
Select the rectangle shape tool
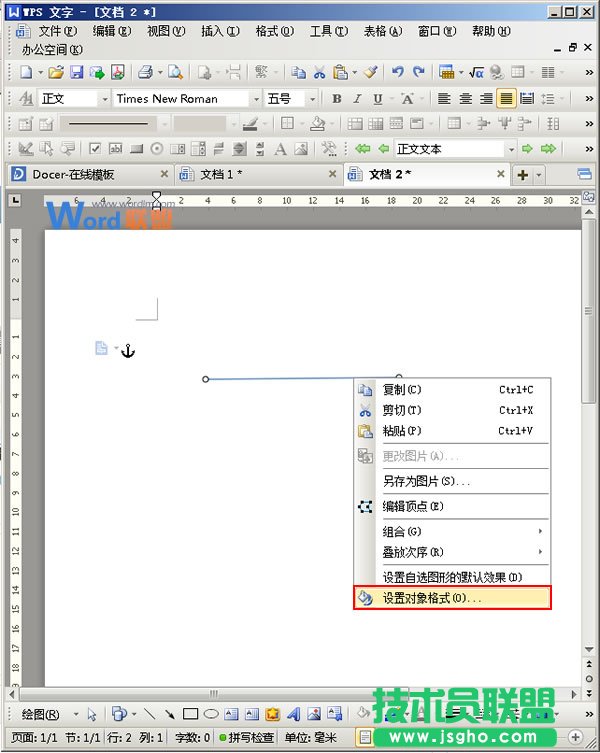coord(190,714)
